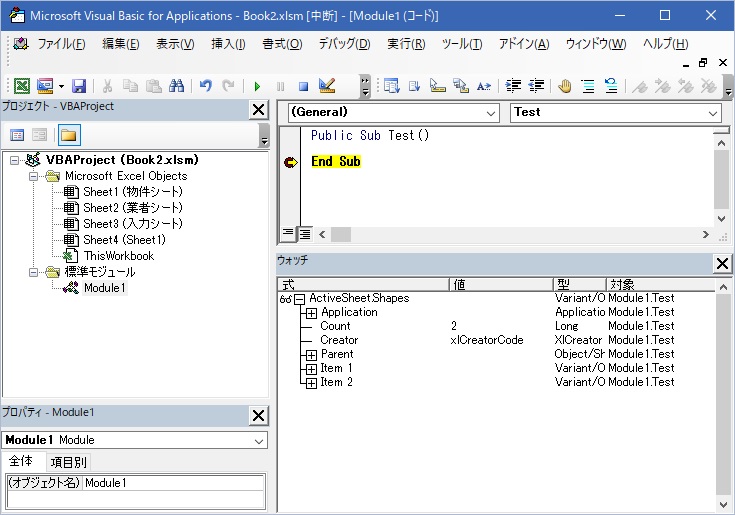Collapse the Microsoft Excel Objects folder
This screenshot has width=735, height=515.
tap(33, 177)
